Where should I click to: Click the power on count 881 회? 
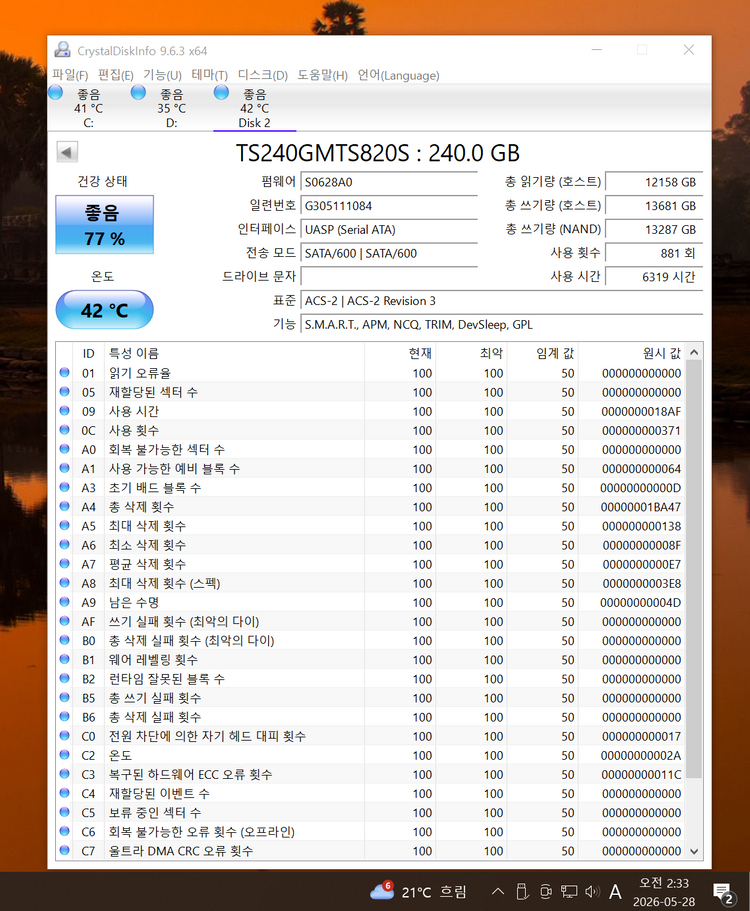click(654, 253)
